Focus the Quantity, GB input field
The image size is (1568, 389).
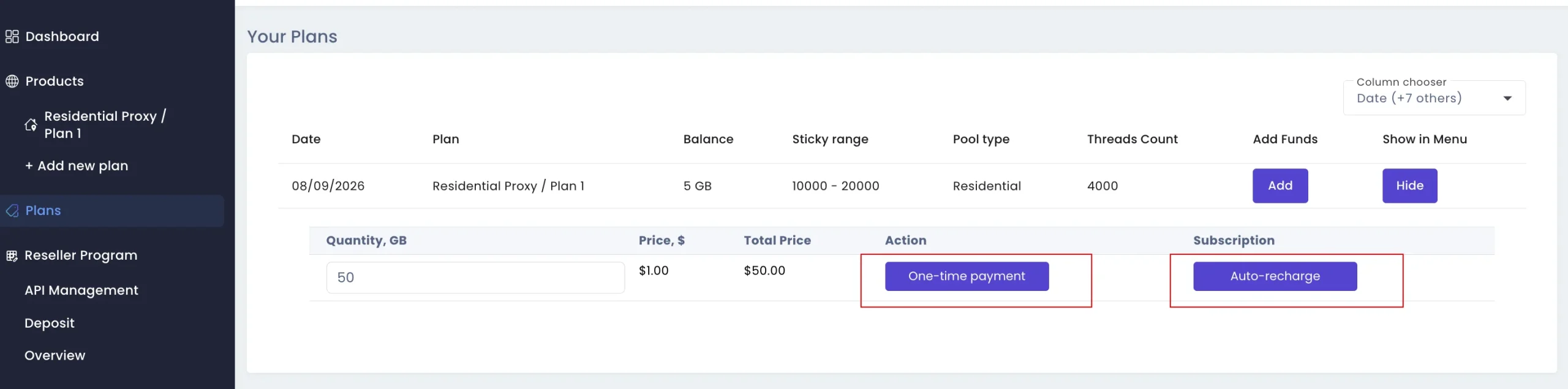pos(475,278)
